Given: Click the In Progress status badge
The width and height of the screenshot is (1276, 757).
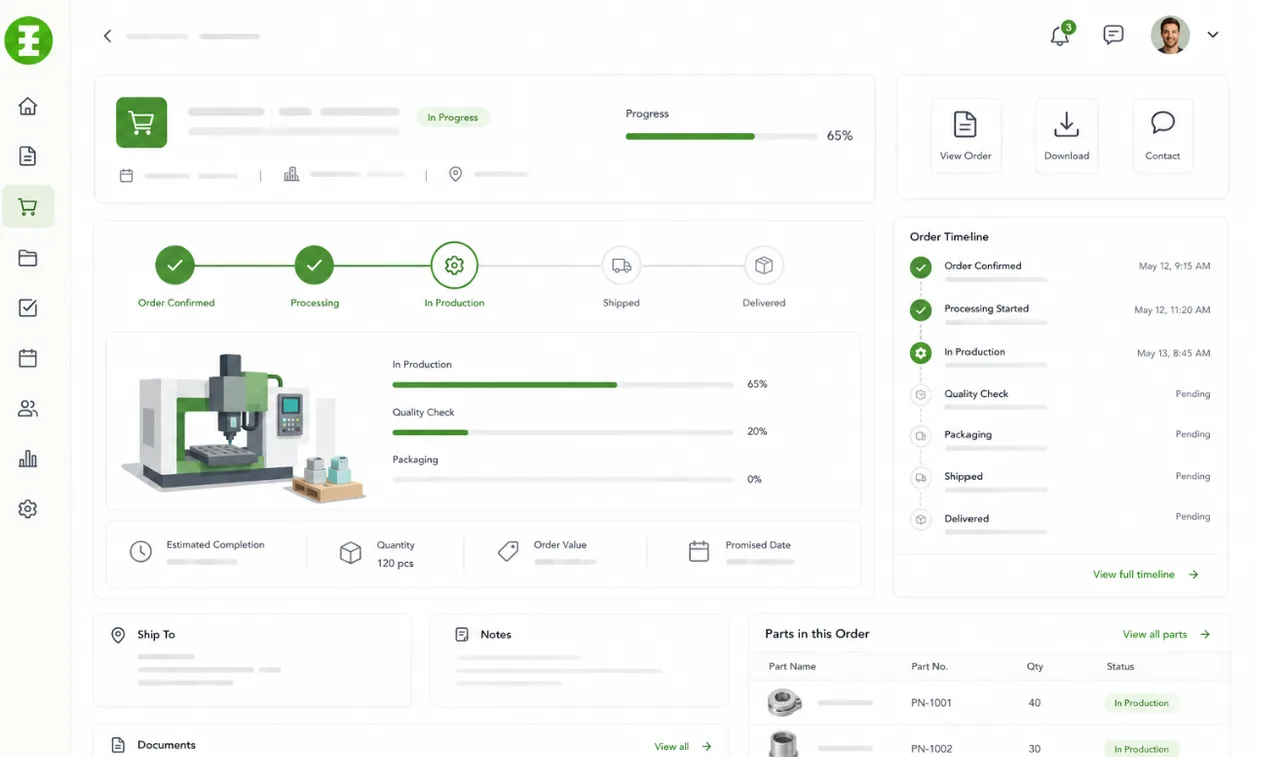Looking at the screenshot, I should tap(453, 117).
